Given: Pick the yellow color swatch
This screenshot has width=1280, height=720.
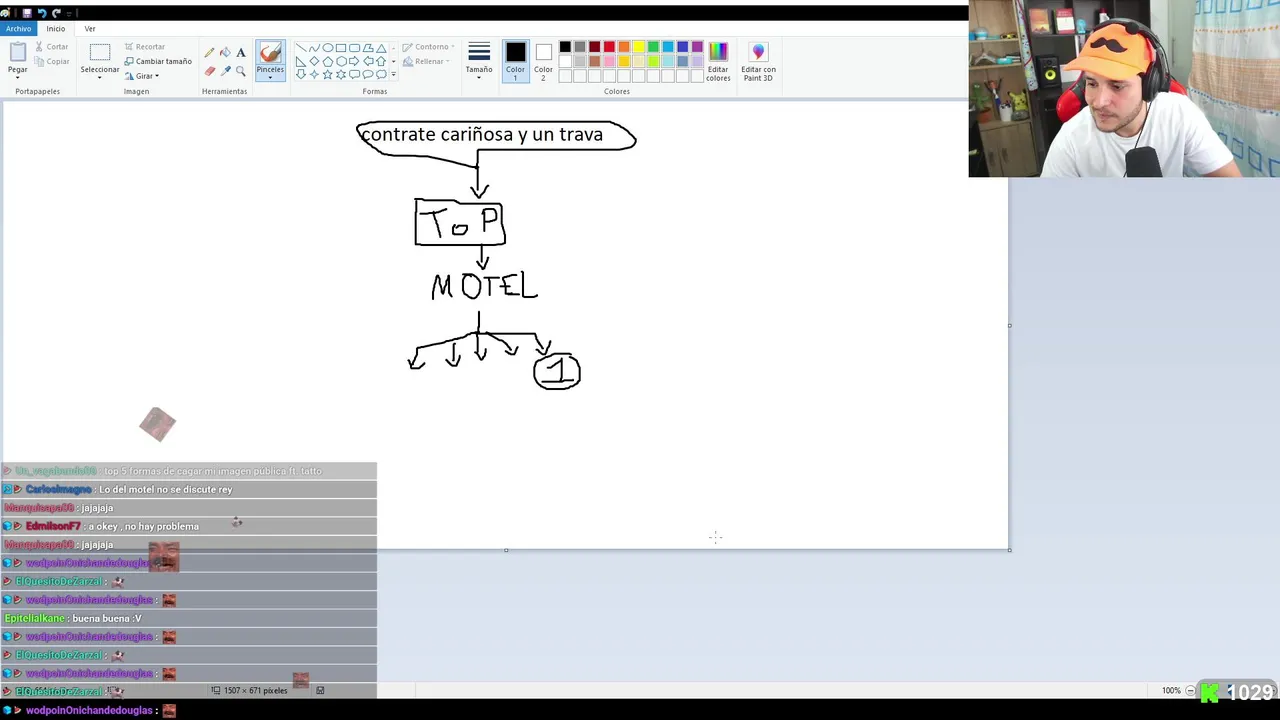Looking at the screenshot, I should coord(638,47).
